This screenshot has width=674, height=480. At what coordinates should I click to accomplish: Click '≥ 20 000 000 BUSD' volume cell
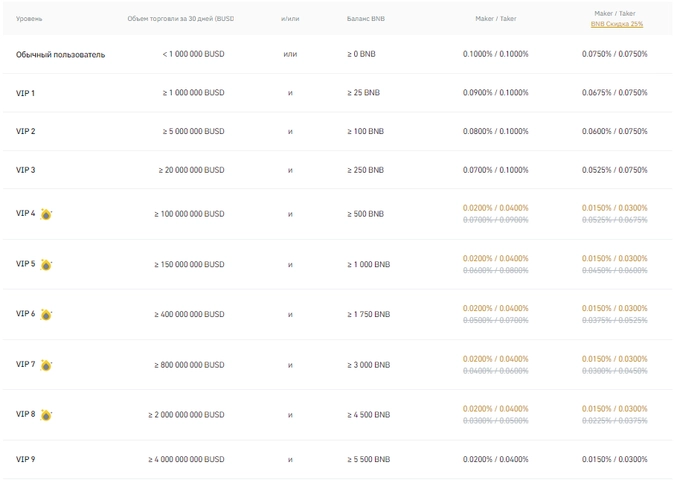point(191,170)
